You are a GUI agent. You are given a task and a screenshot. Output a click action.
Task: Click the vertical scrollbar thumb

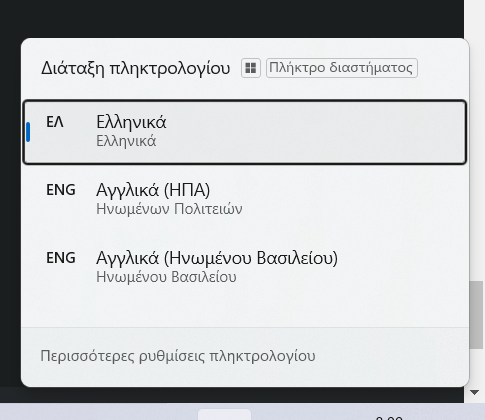(476, 315)
